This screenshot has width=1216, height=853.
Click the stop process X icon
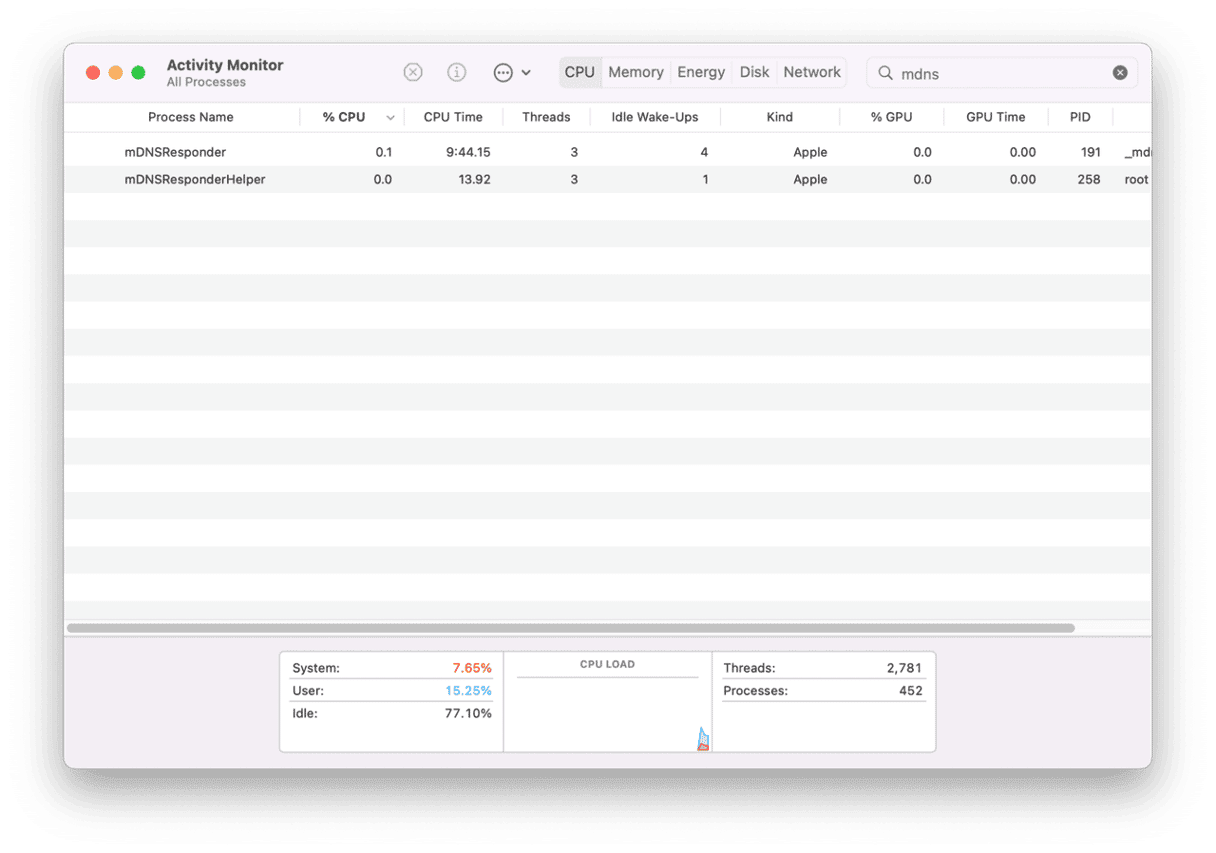(x=413, y=72)
